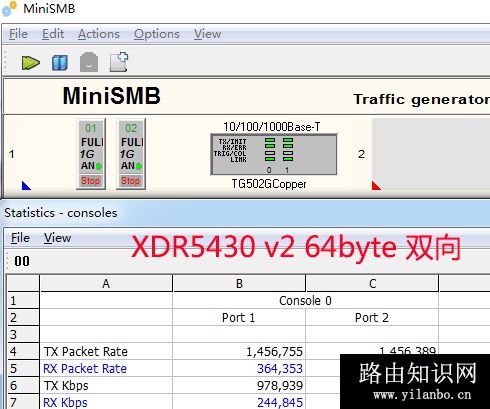
Task: Click value 244,845 in Port 1
Action: 280,403
